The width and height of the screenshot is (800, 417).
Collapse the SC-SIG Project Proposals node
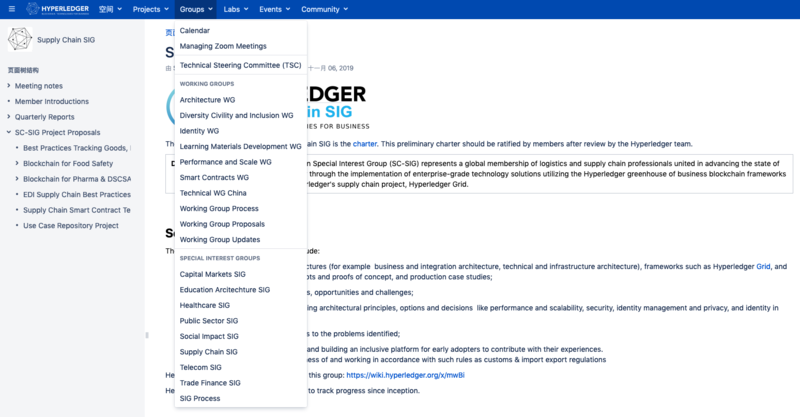(9, 132)
